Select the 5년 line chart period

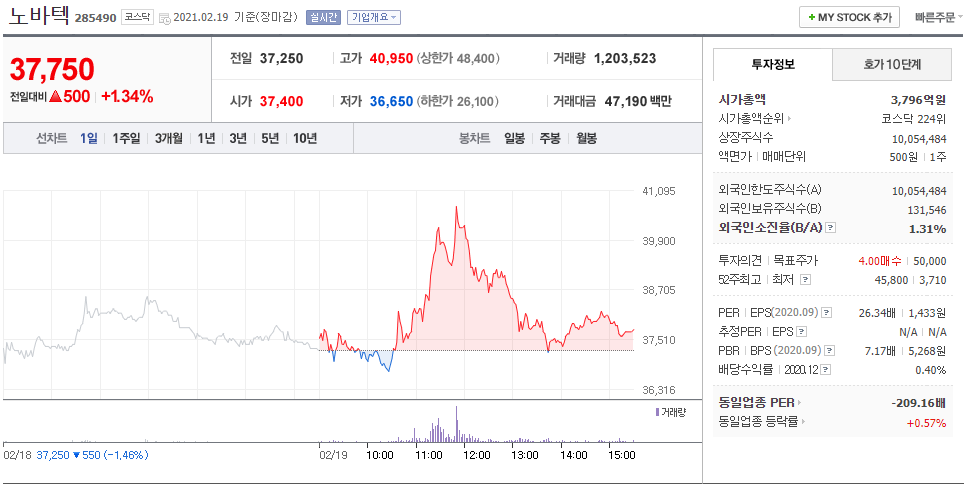270,138
